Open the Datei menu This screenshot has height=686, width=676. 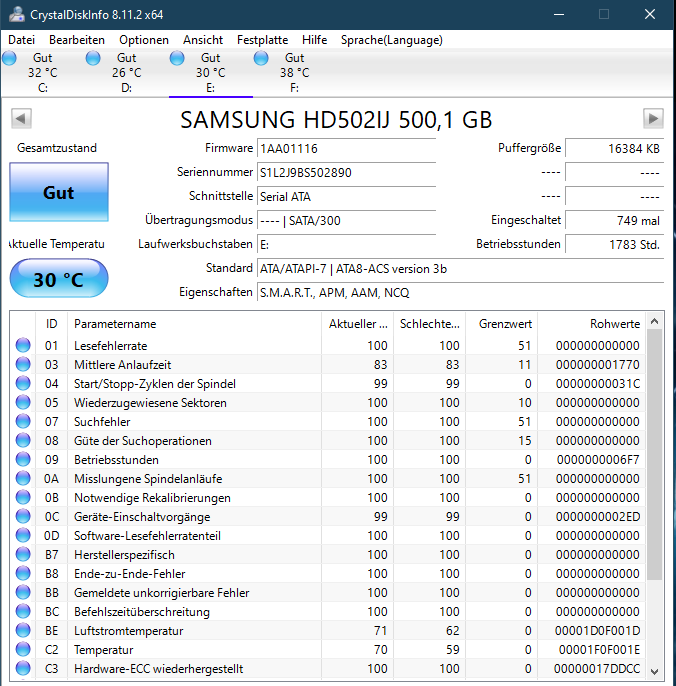click(x=21, y=40)
